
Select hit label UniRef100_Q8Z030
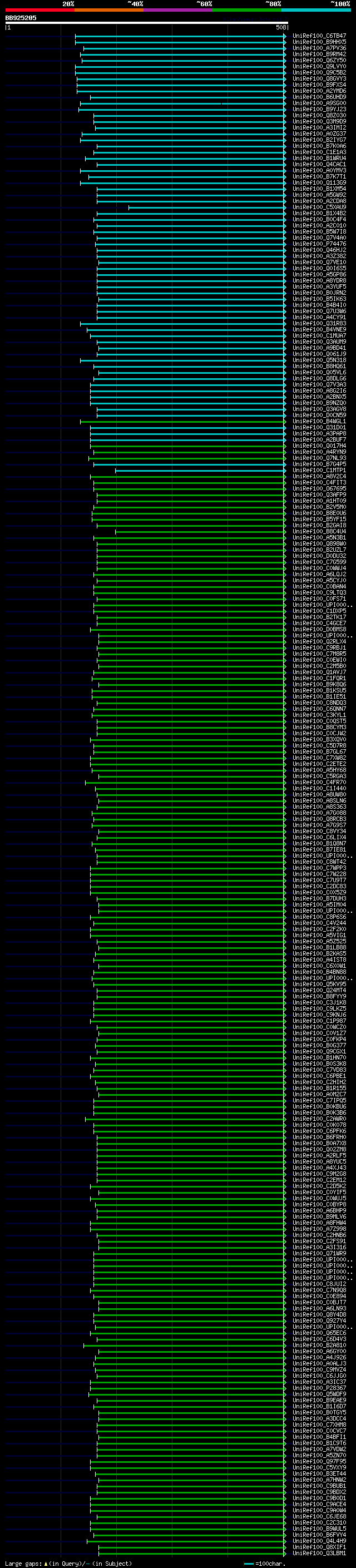(x=319, y=115)
